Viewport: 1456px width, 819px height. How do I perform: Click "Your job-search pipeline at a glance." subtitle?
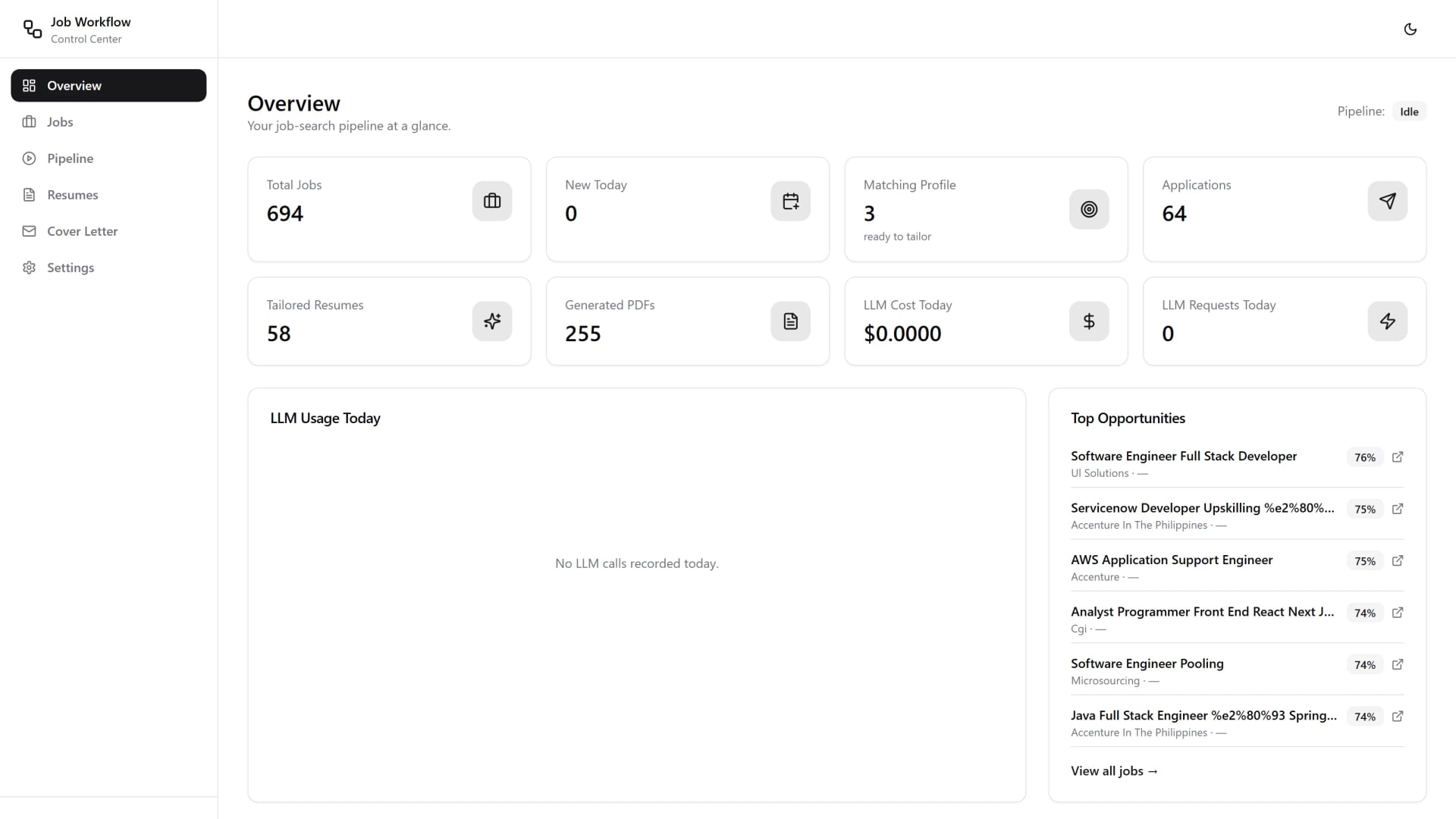click(x=349, y=126)
